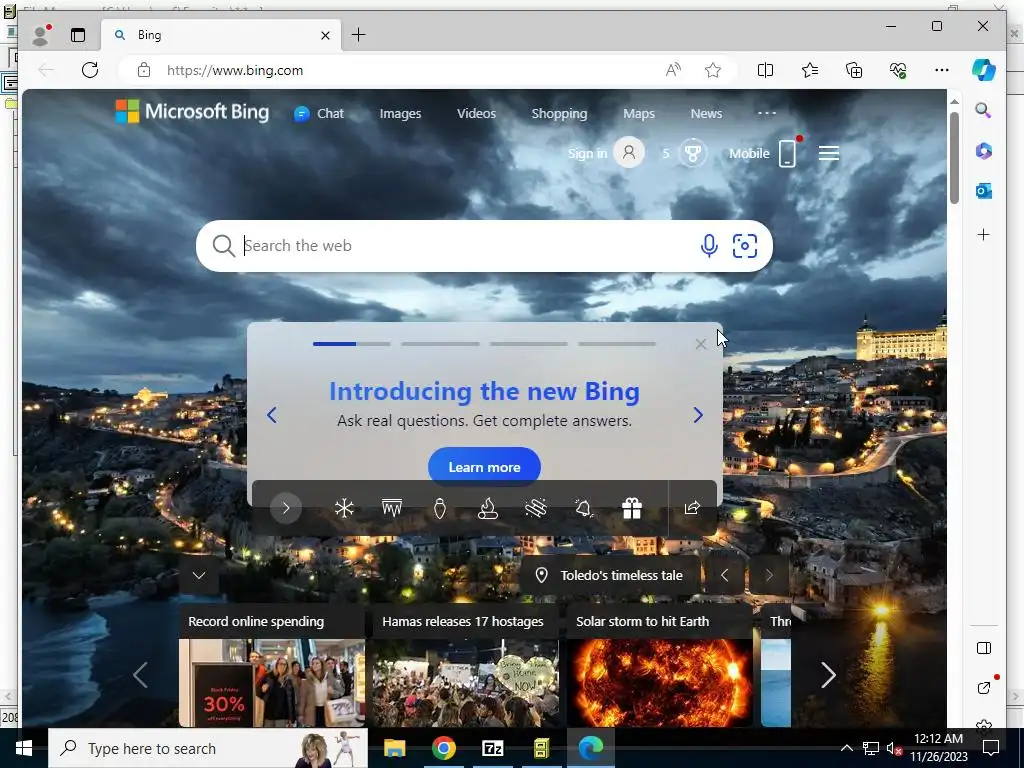Go to Bing Images
Image resolution: width=1024 pixels, height=768 pixels.
(x=400, y=114)
